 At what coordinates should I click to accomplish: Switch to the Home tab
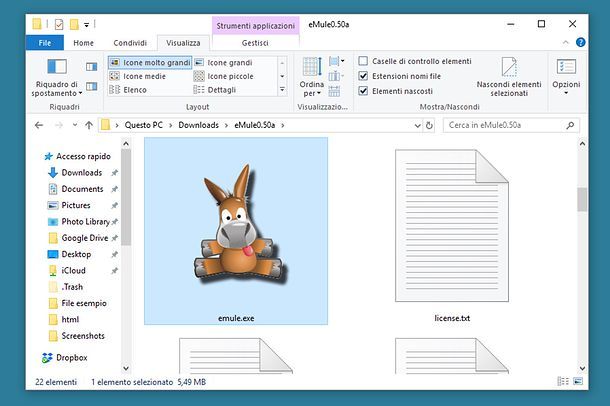(x=83, y=43)
